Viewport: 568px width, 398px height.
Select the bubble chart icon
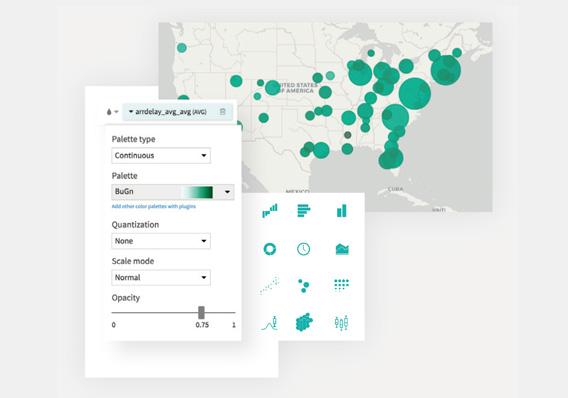304,286
